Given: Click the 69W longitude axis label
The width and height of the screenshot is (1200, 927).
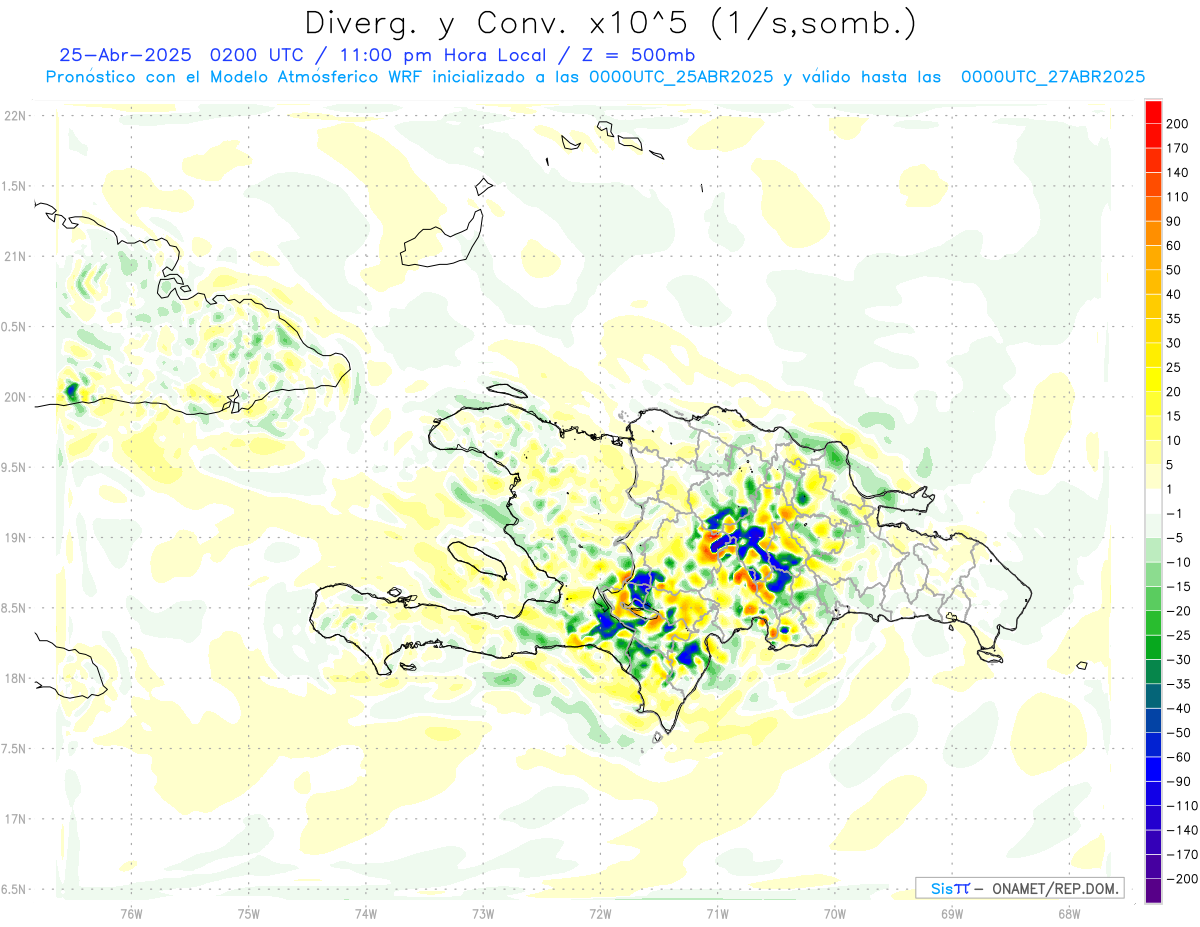Looking at the screenshot, I should coord(951,913).
